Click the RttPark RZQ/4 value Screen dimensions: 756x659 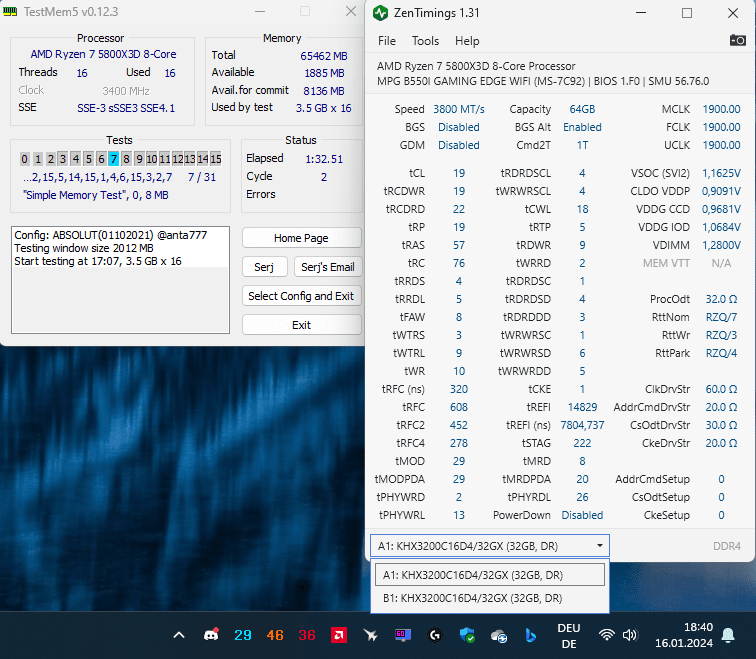721,353
